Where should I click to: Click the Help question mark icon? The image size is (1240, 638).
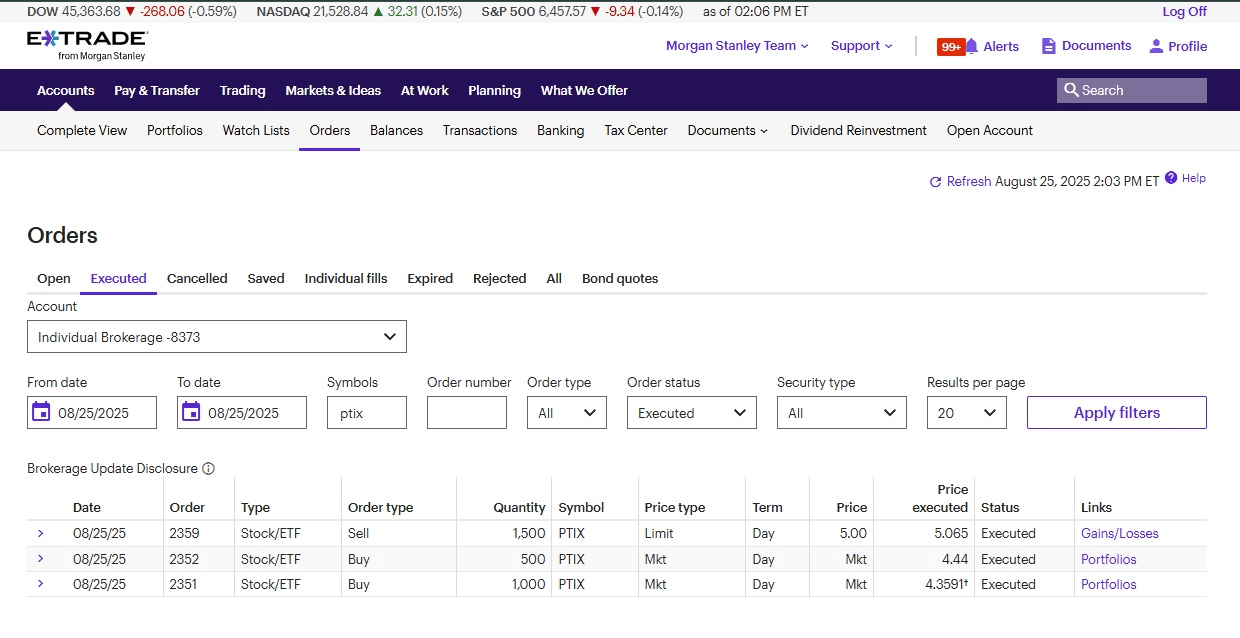(1171, 178)
